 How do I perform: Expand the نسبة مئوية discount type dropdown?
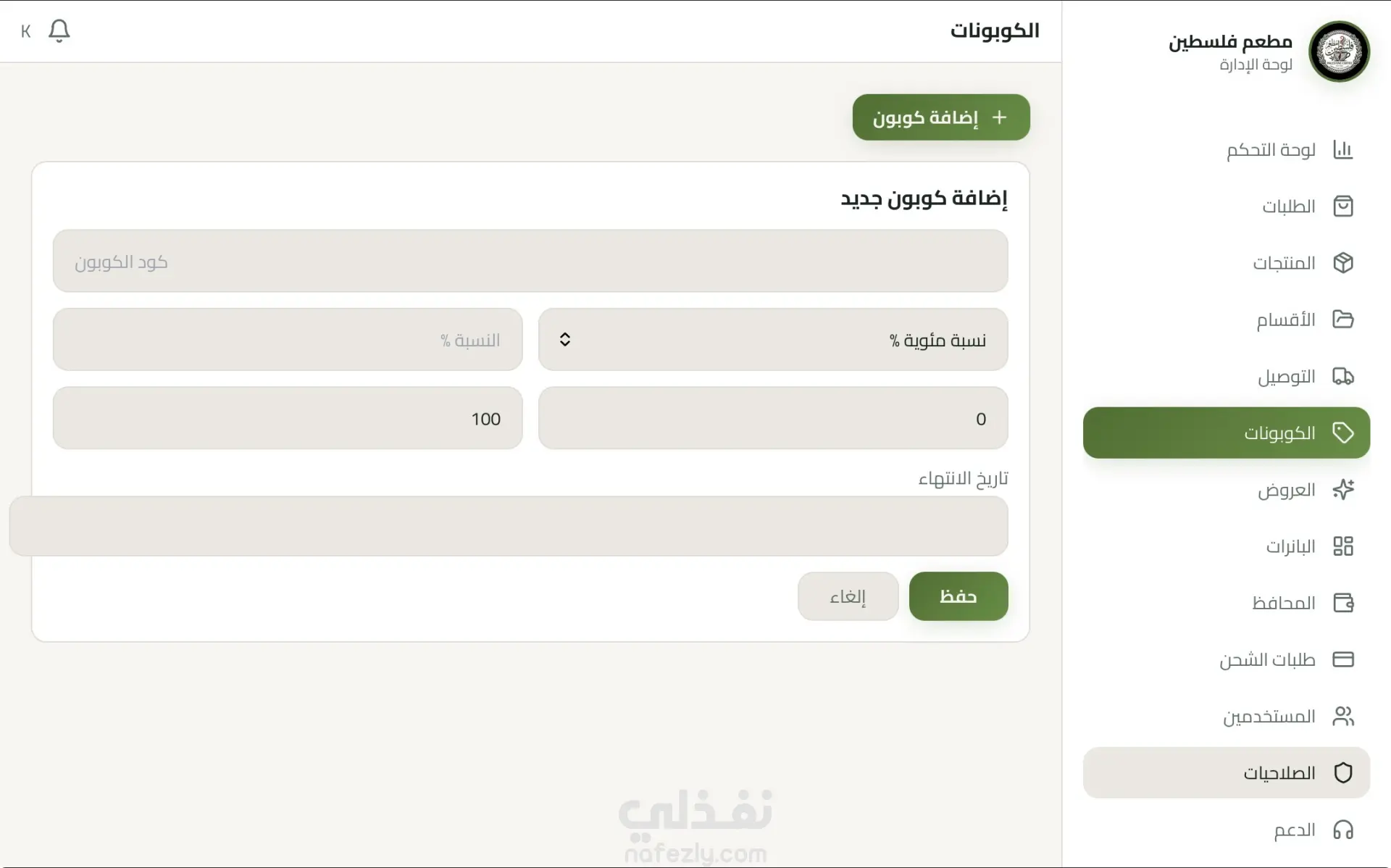772,340
